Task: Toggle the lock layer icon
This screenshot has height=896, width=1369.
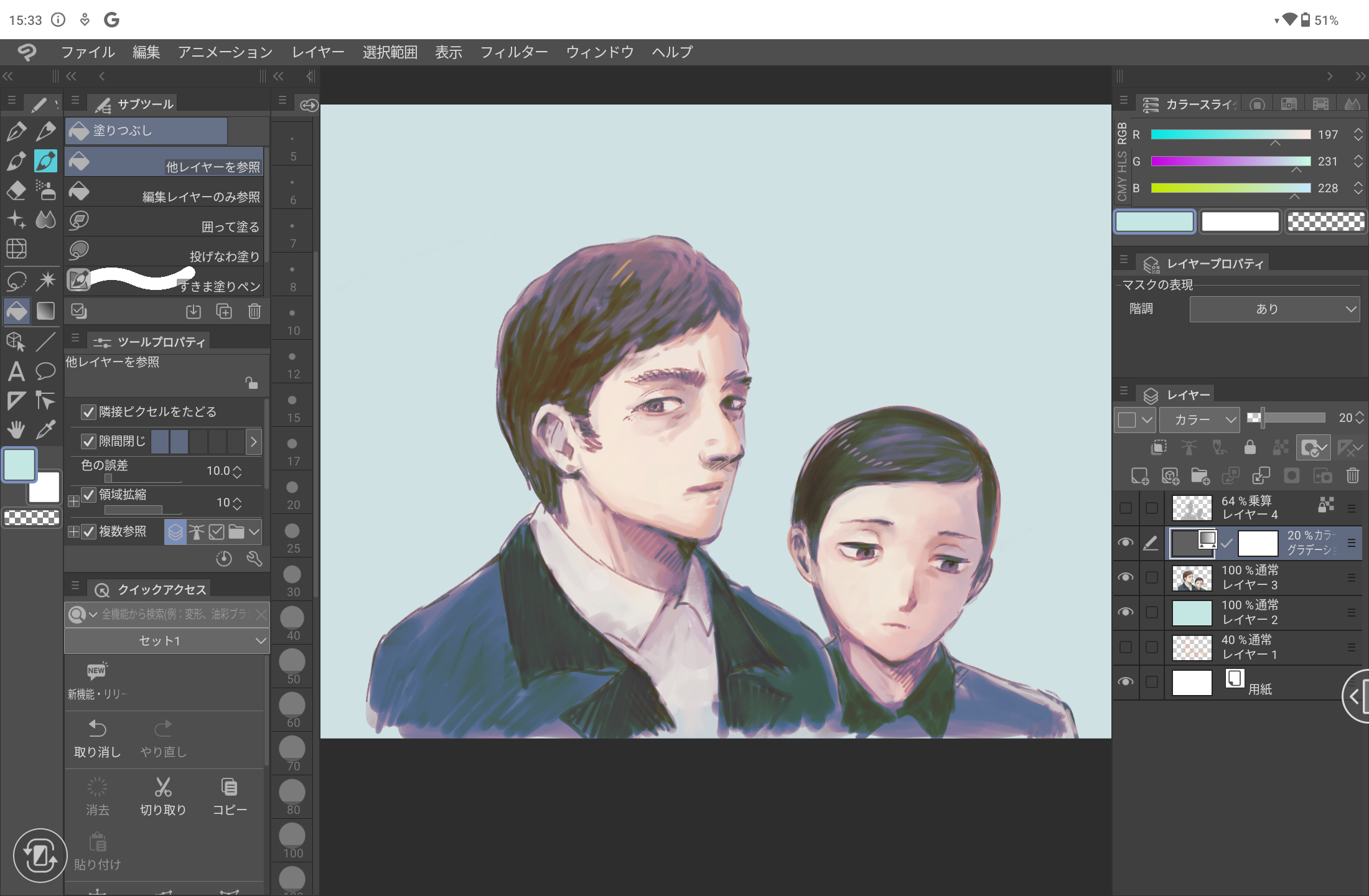Action: coord(1250,447)
